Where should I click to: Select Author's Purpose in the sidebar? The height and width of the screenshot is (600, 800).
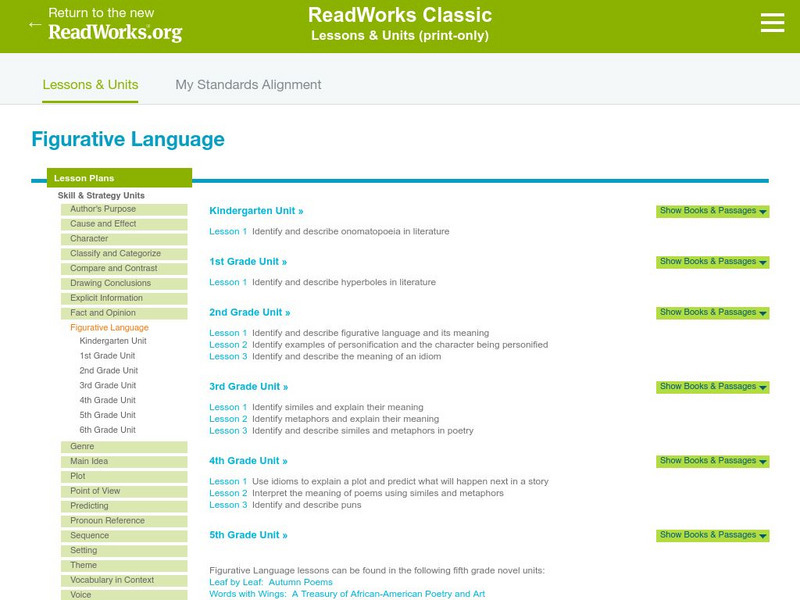(x=124, y=209)
